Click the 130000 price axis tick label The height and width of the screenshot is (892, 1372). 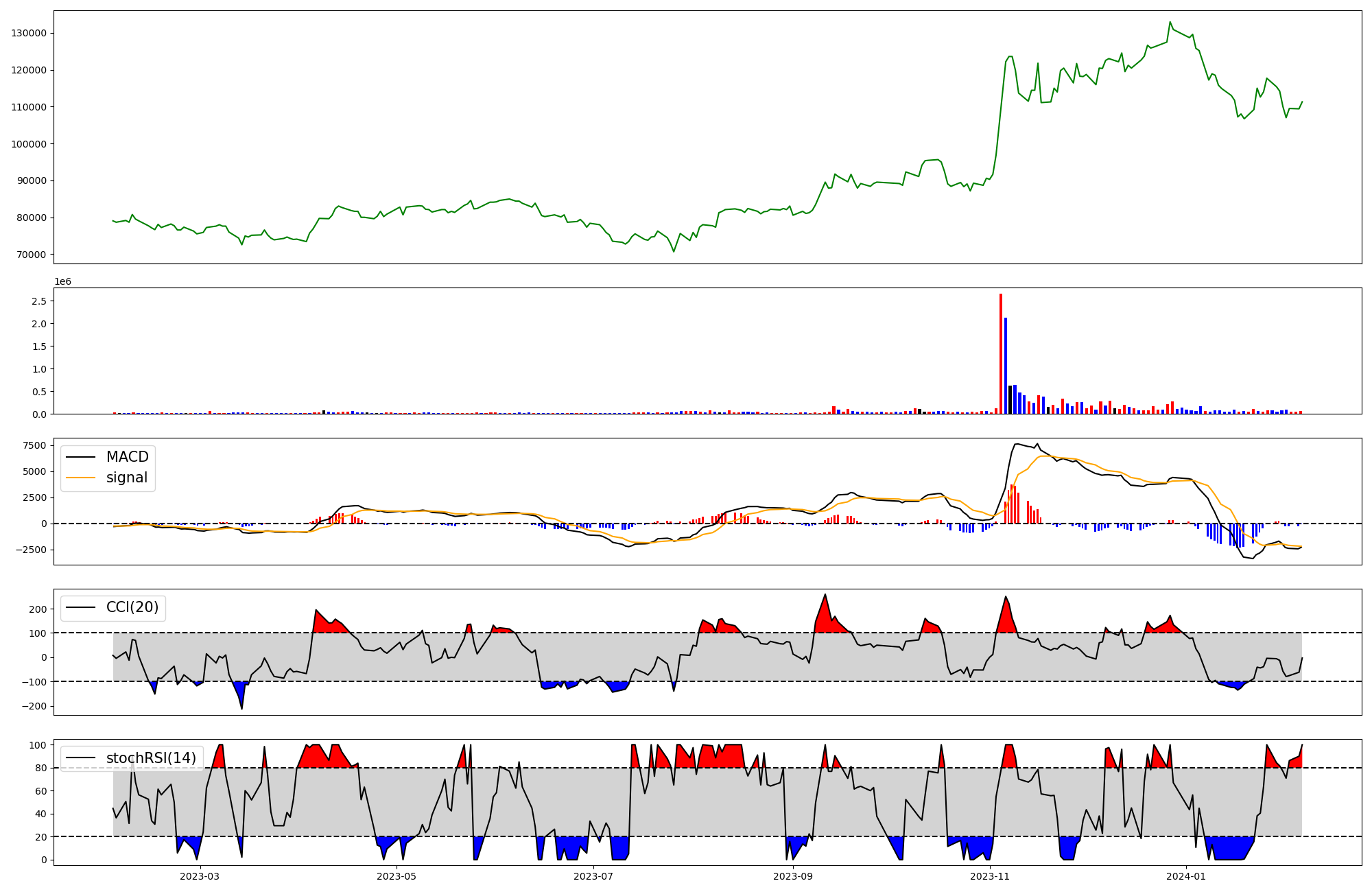click(29, 34)
